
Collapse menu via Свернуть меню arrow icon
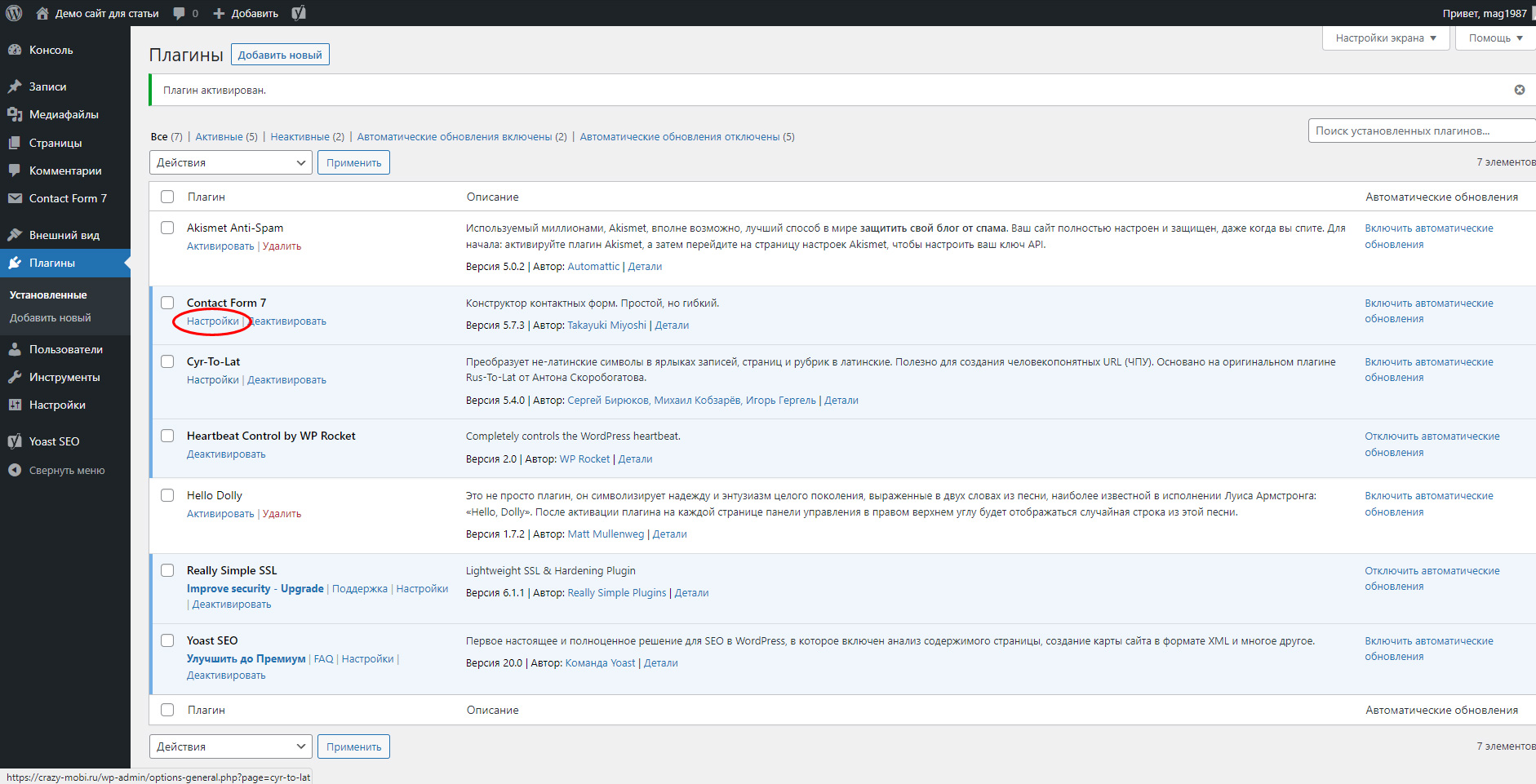point(15,470)
